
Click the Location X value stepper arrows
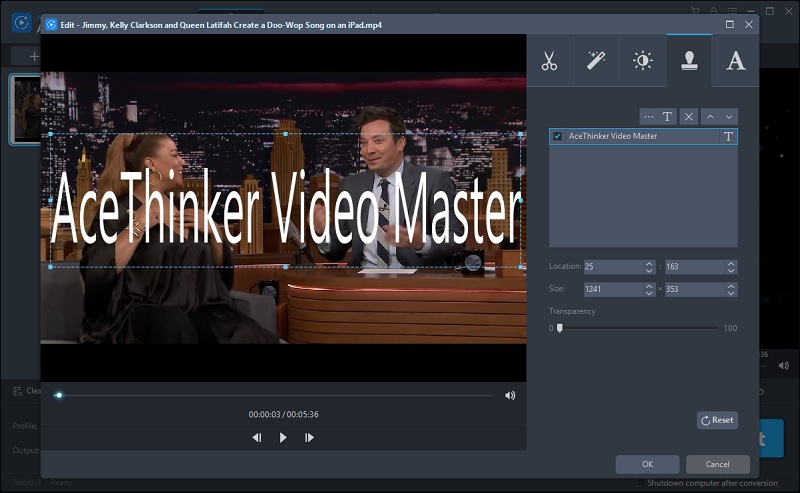[x=648, y=267]
